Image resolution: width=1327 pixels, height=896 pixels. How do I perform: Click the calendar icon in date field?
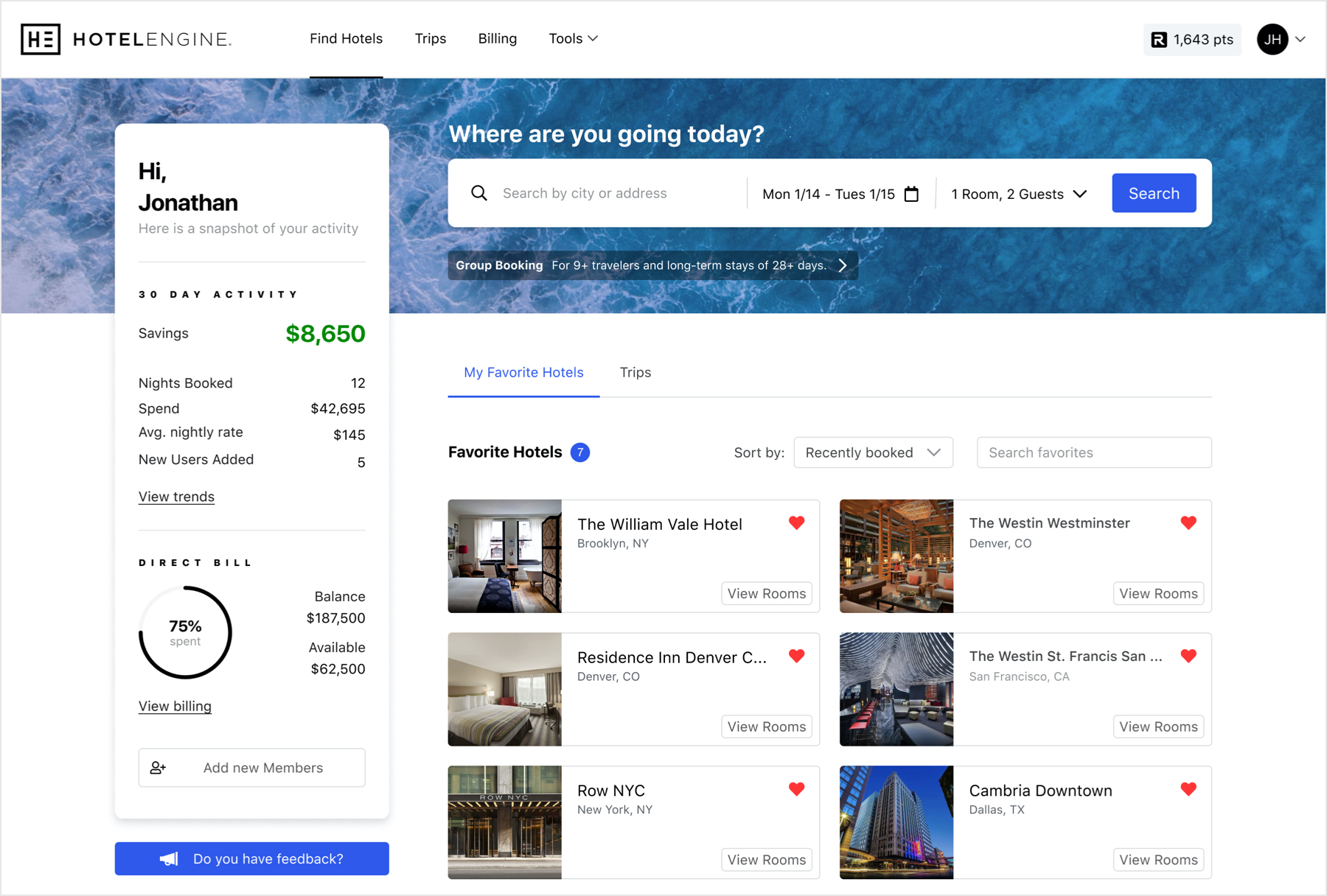click(x=912, y=194)
